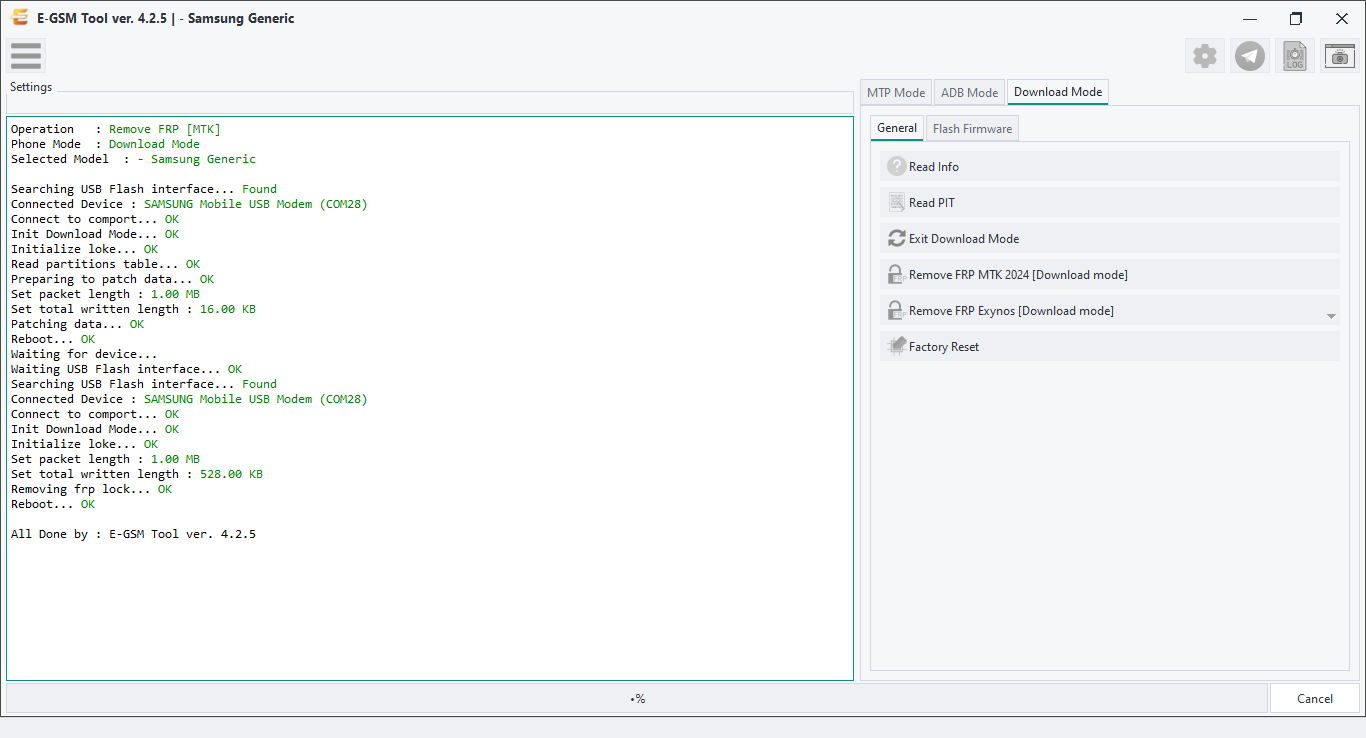Open the Telegram channel icon

tap(1250, 56)
